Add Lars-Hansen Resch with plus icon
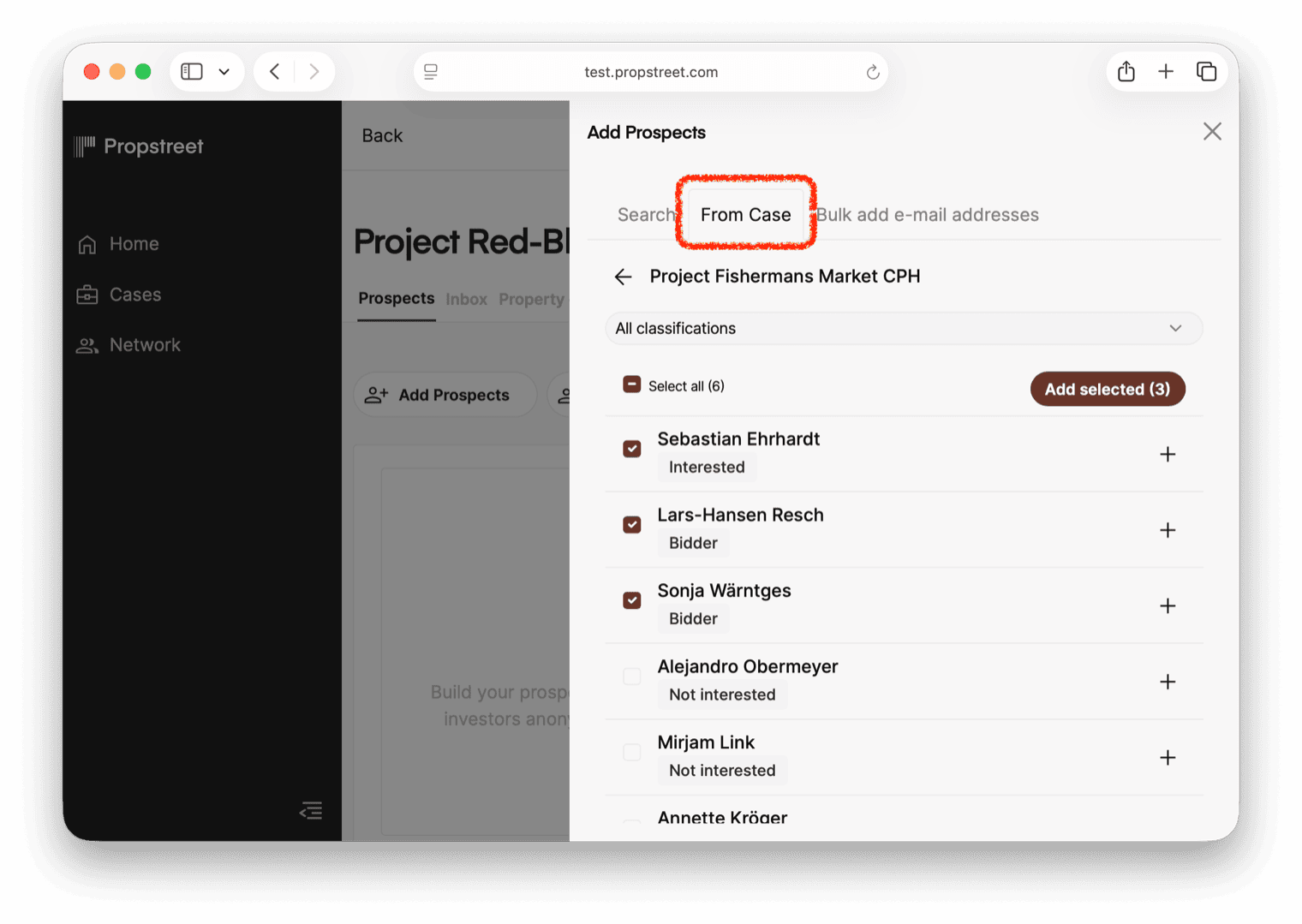1302x924 pixels. (1167, 530)
